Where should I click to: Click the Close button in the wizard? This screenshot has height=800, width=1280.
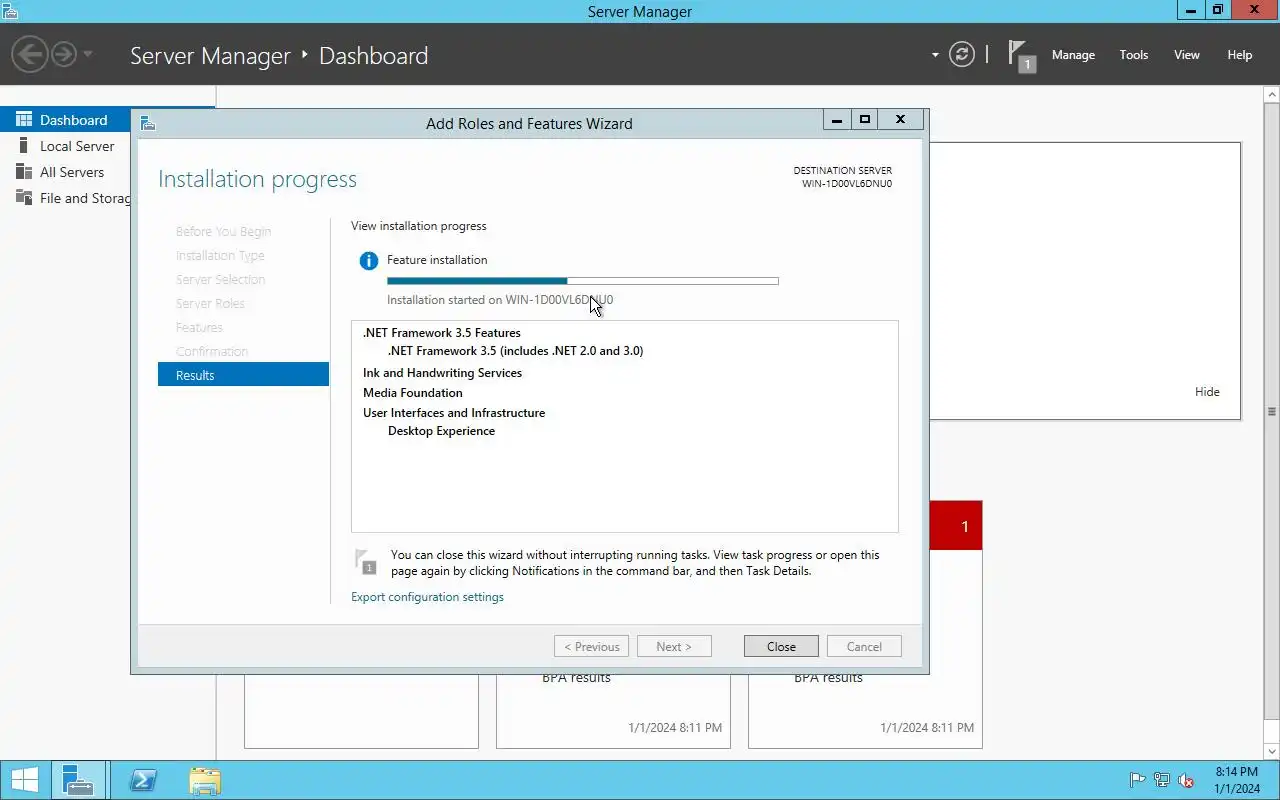781,647
